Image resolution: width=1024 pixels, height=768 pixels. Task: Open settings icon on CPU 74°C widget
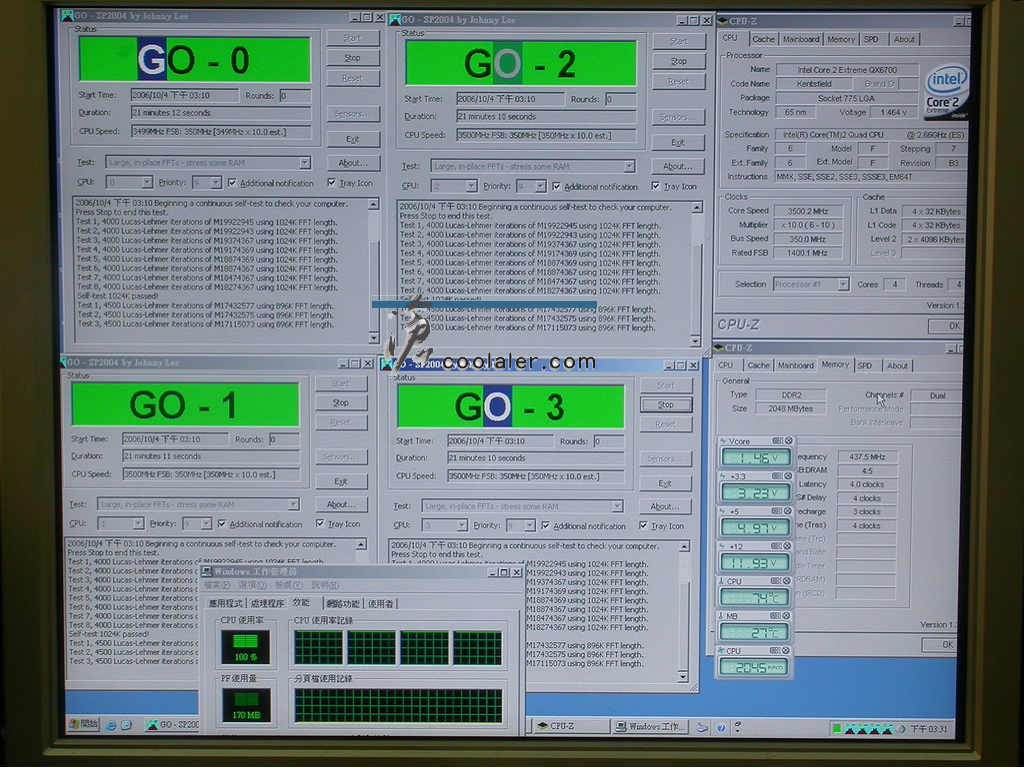click(777, 581)
